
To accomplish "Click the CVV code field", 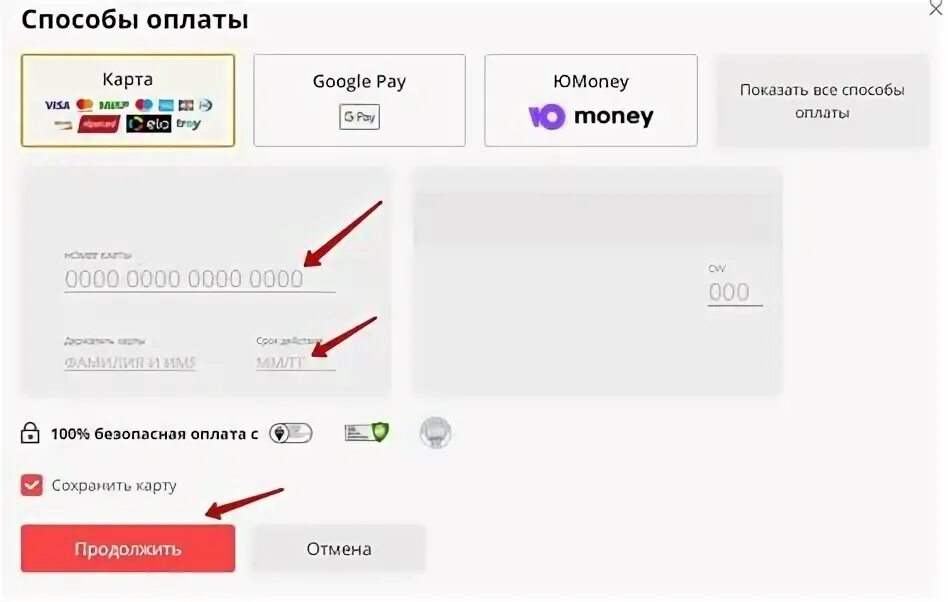I will coord(735,293).
